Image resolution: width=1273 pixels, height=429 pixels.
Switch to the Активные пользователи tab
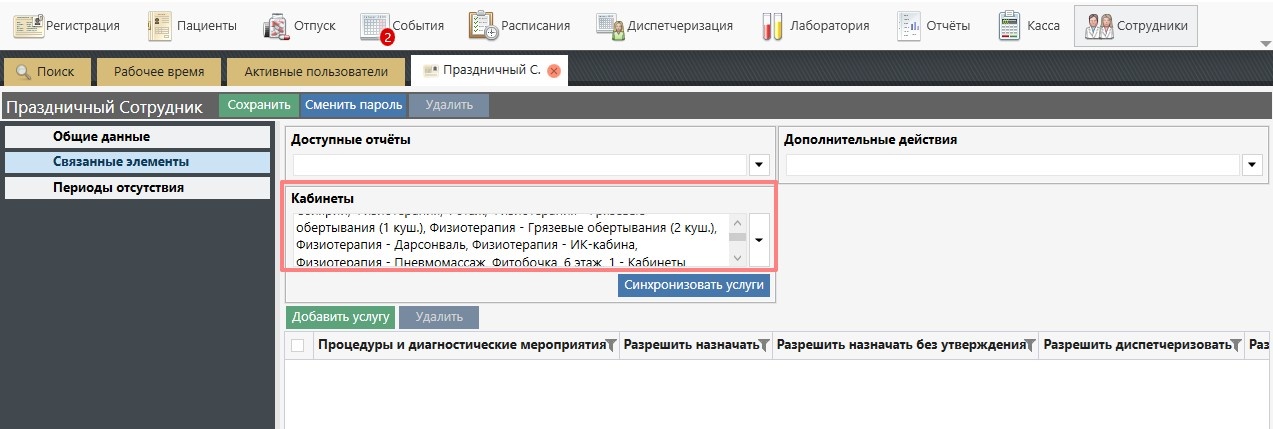[x=316, y=72]
